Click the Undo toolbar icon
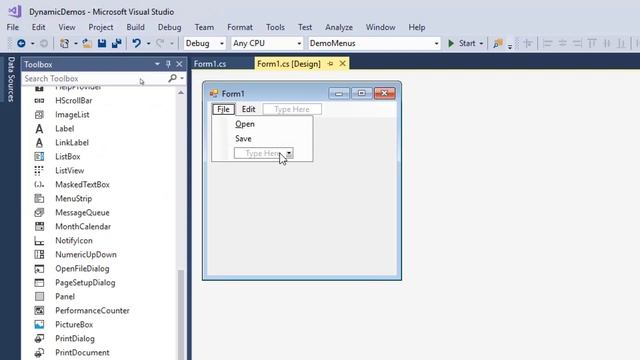 pos(137,43)
